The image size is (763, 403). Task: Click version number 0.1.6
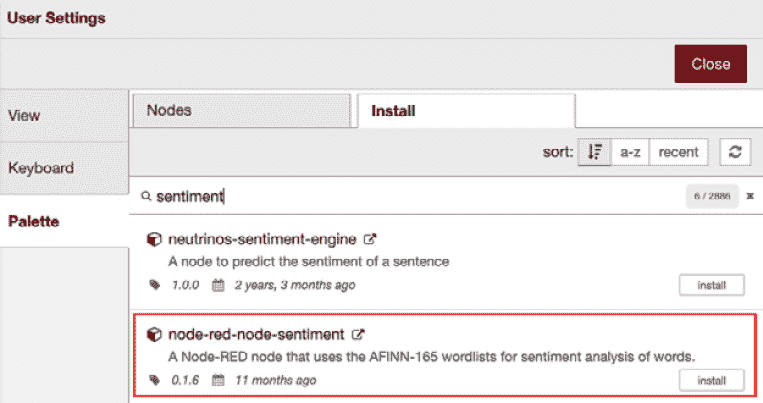click(185, 380)
